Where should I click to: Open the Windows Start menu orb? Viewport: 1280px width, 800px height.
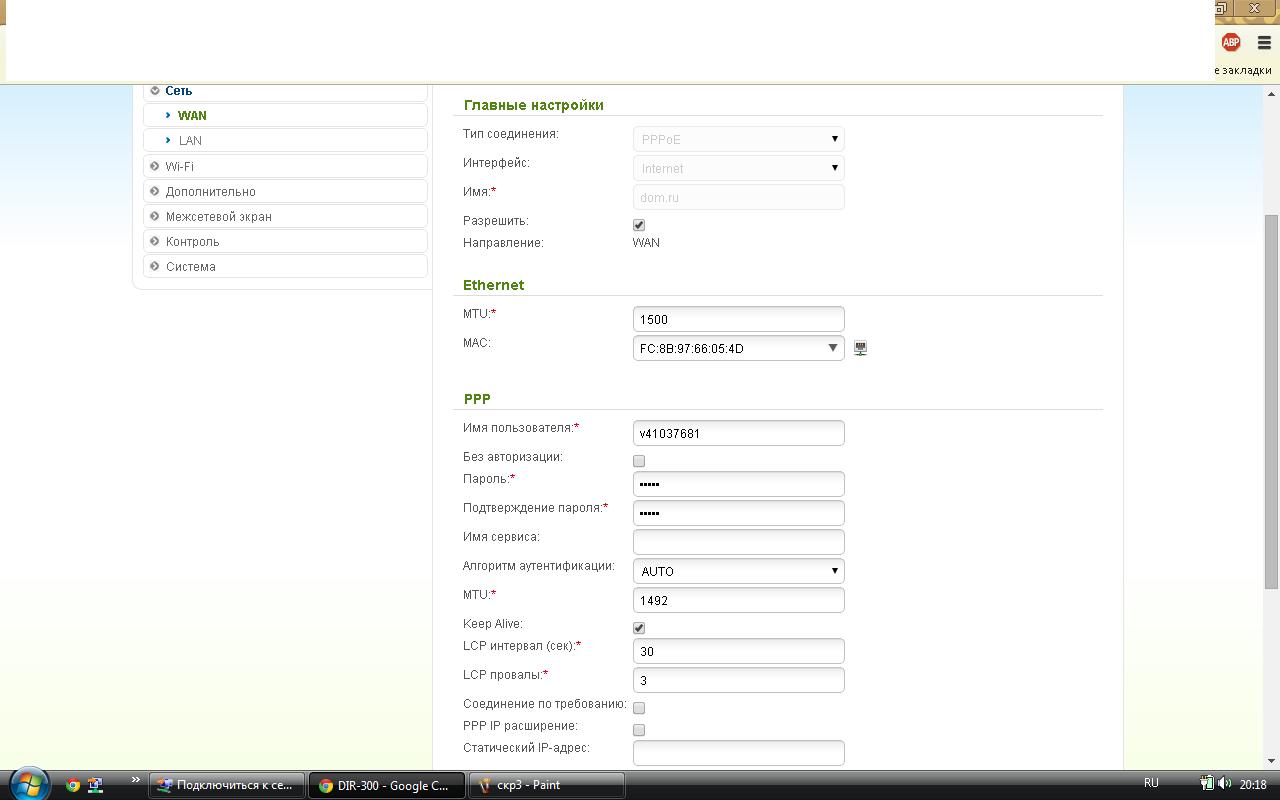[28, 784]
